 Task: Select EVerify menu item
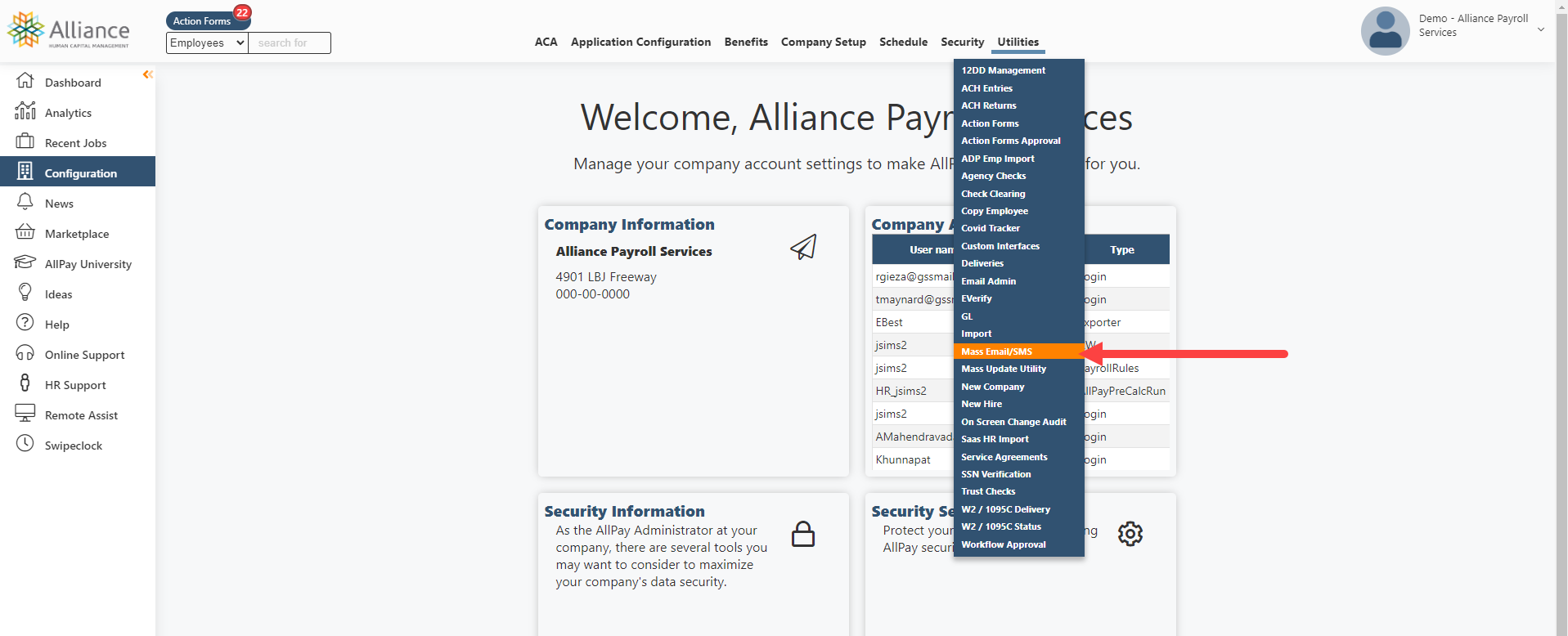click(1019, 298)
